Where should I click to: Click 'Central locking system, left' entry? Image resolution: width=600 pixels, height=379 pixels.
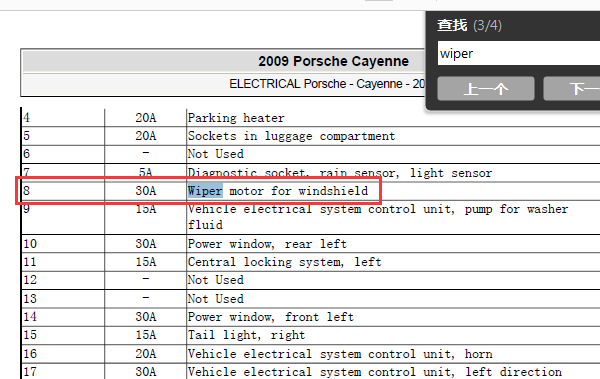point(284,262)
